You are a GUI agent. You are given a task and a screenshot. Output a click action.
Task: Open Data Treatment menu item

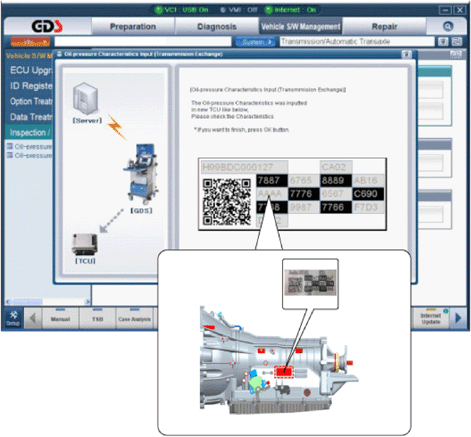31,117
